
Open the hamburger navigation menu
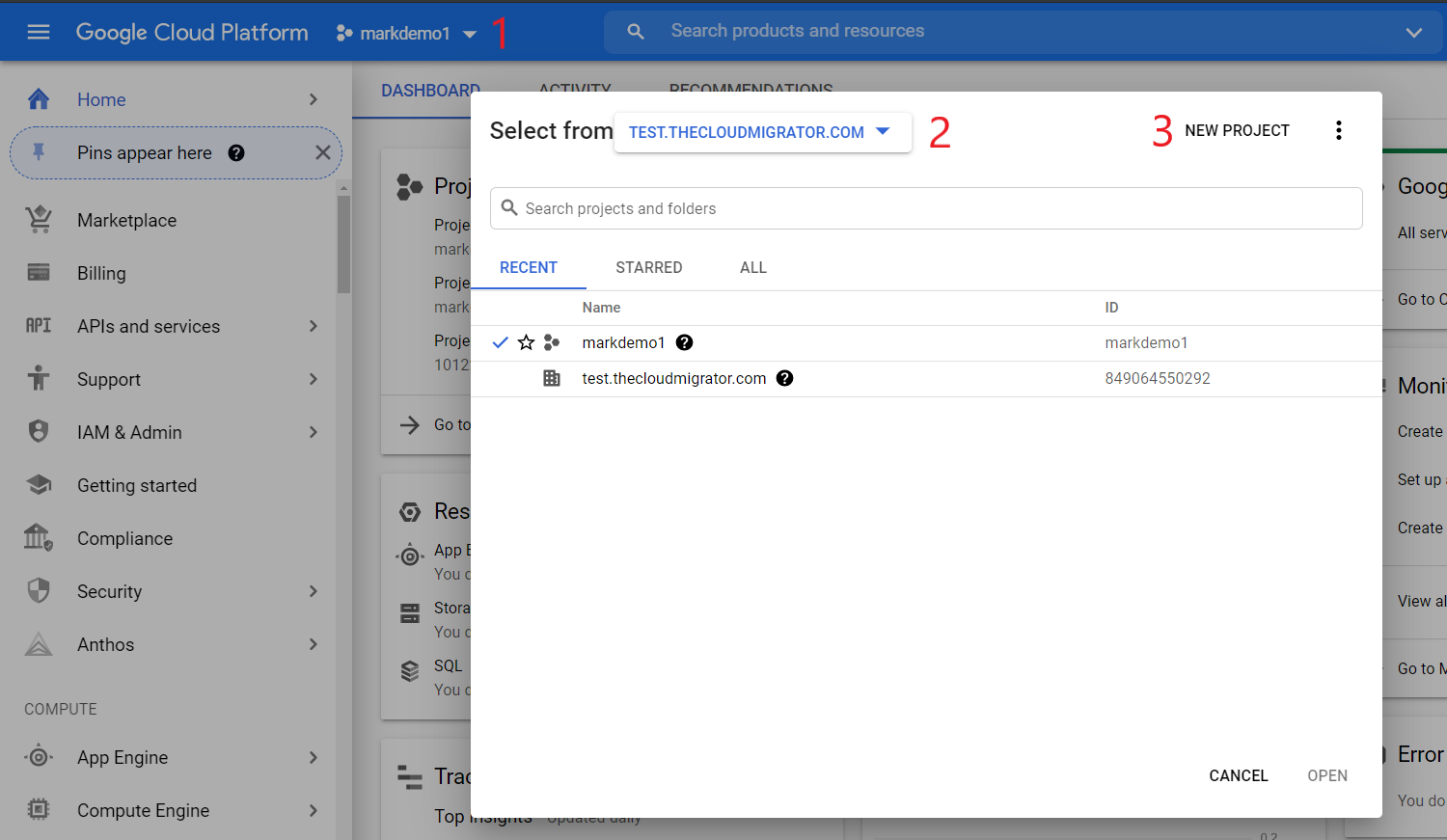point(39,33)
